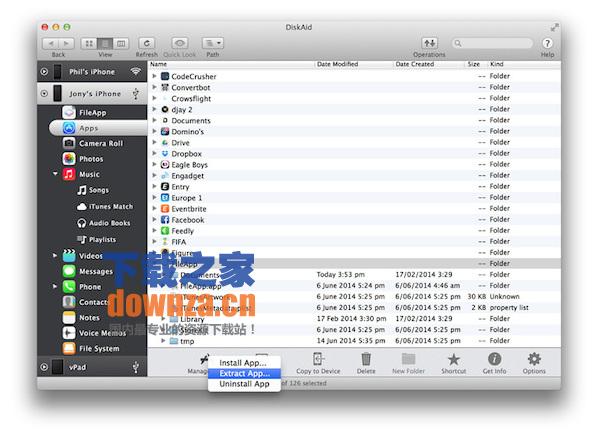Select the Feedly app row
Viewport: 600px width, 430px height.
pos(354,231)
